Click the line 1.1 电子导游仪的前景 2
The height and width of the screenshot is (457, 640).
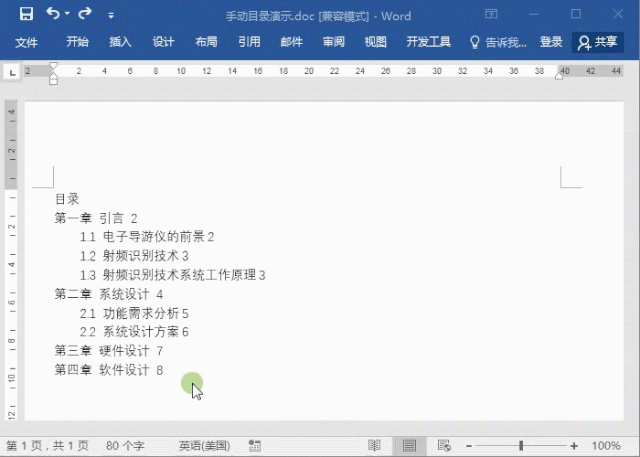point(147,237)
